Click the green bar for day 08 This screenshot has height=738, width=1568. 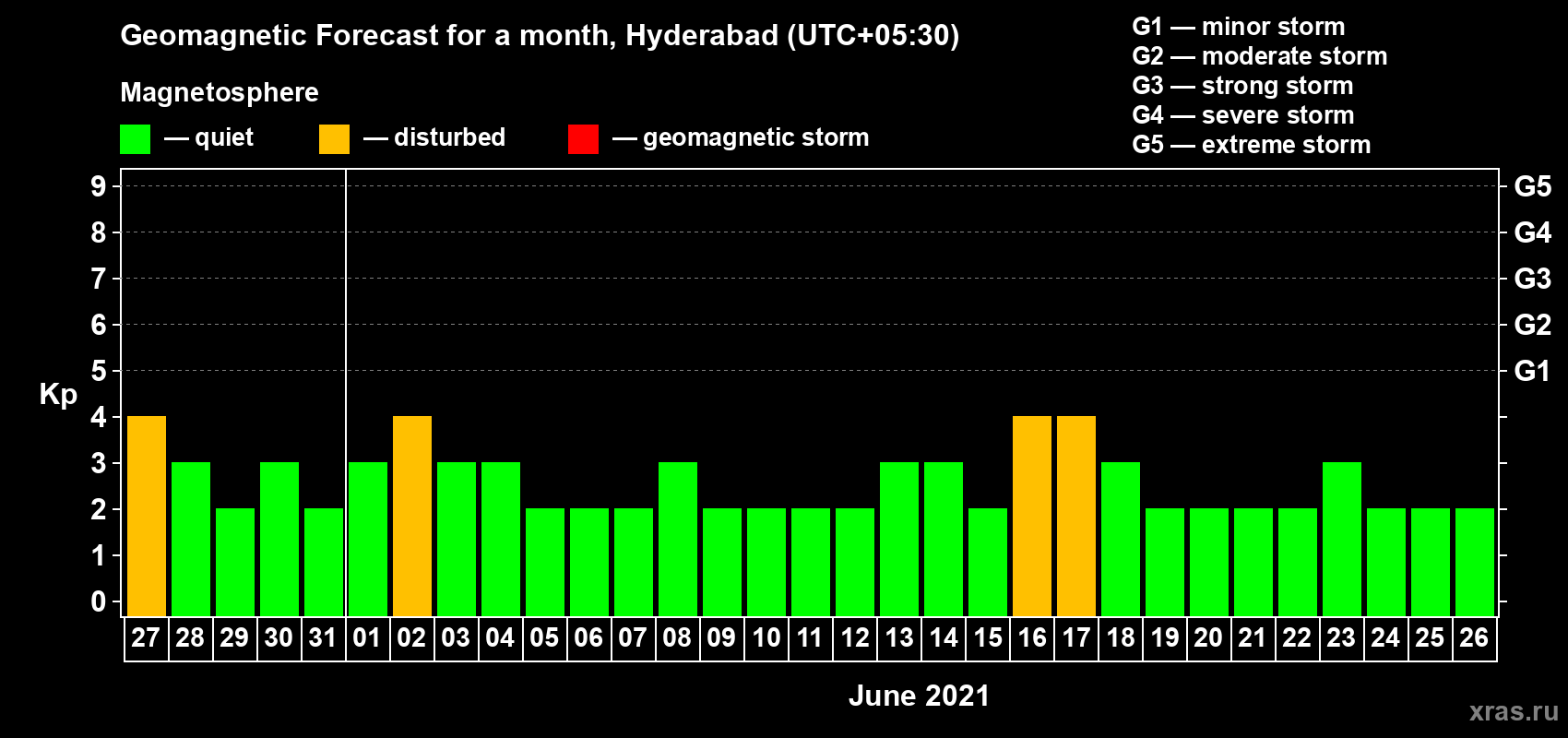(678, 540)
